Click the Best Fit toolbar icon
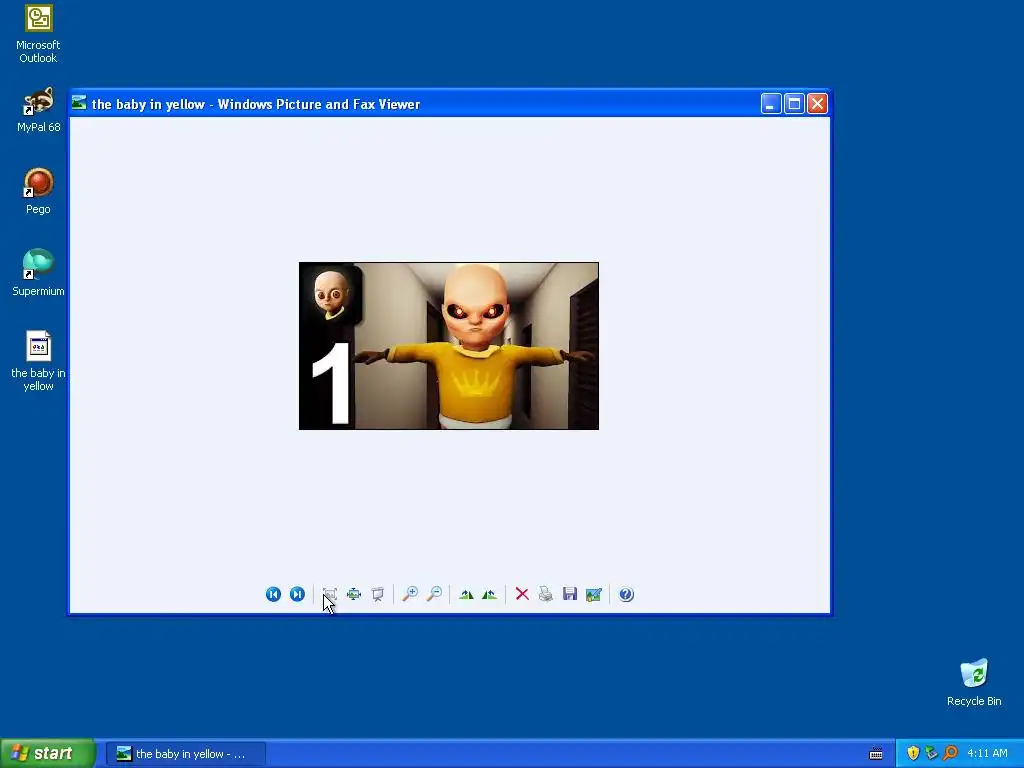This screenshot has height=768, width=1024. pyautogui.click(x=330, y=594)
